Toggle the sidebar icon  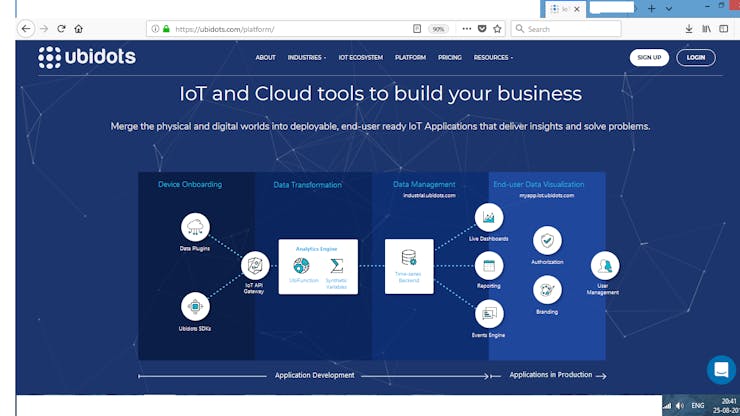click(x=723, y=29)
